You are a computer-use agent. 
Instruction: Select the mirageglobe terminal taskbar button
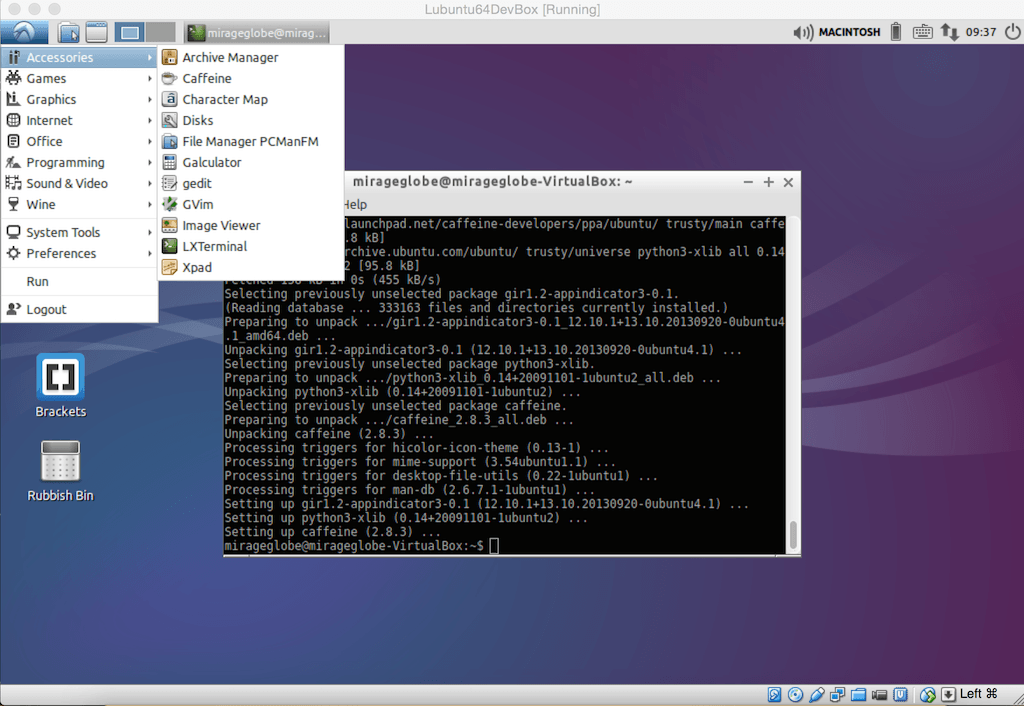256,32
